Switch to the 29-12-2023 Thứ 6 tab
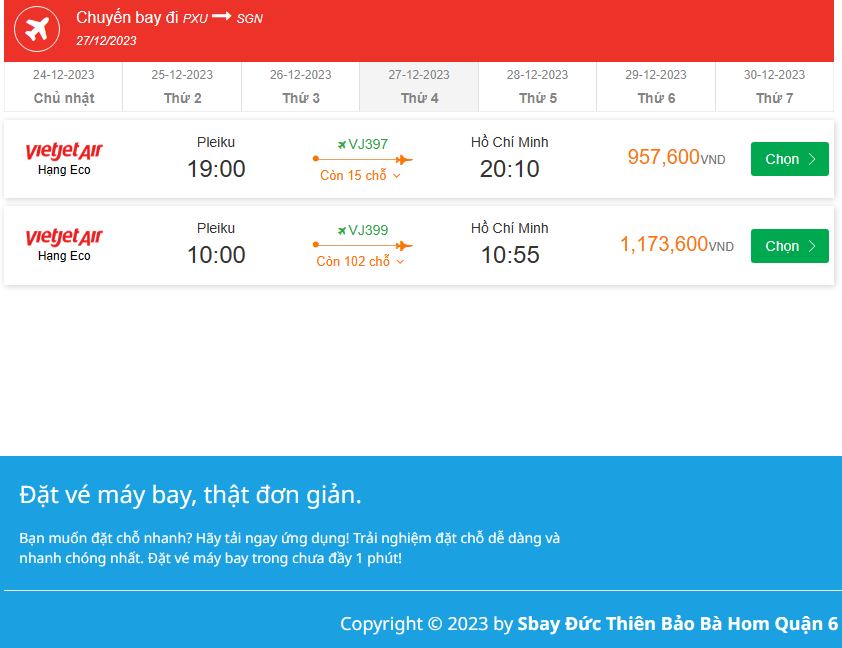The height and width of the screenshot is (648, 842). click(x=656, y=87)
